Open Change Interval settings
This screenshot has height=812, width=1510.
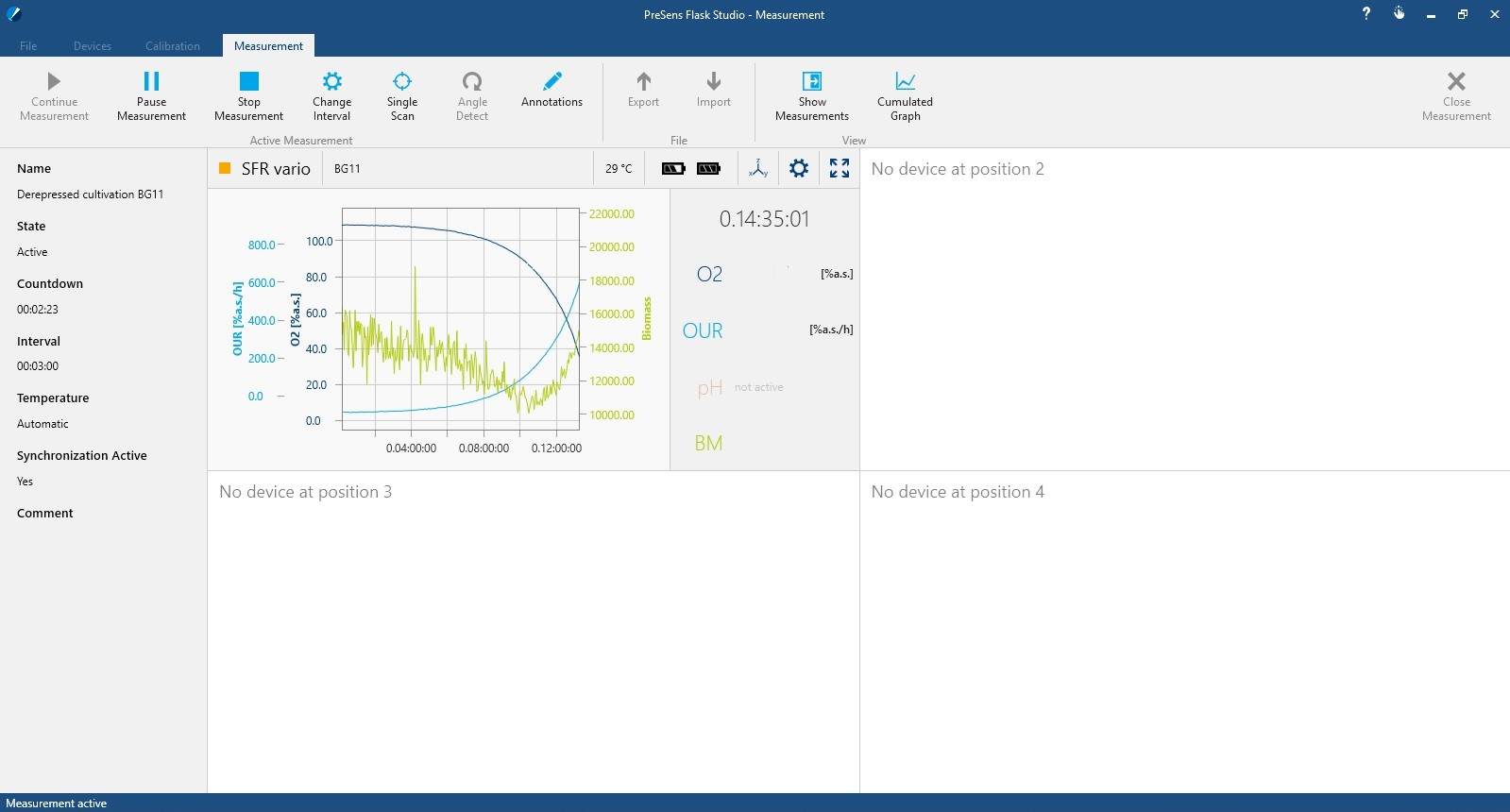tap(331, 95)
